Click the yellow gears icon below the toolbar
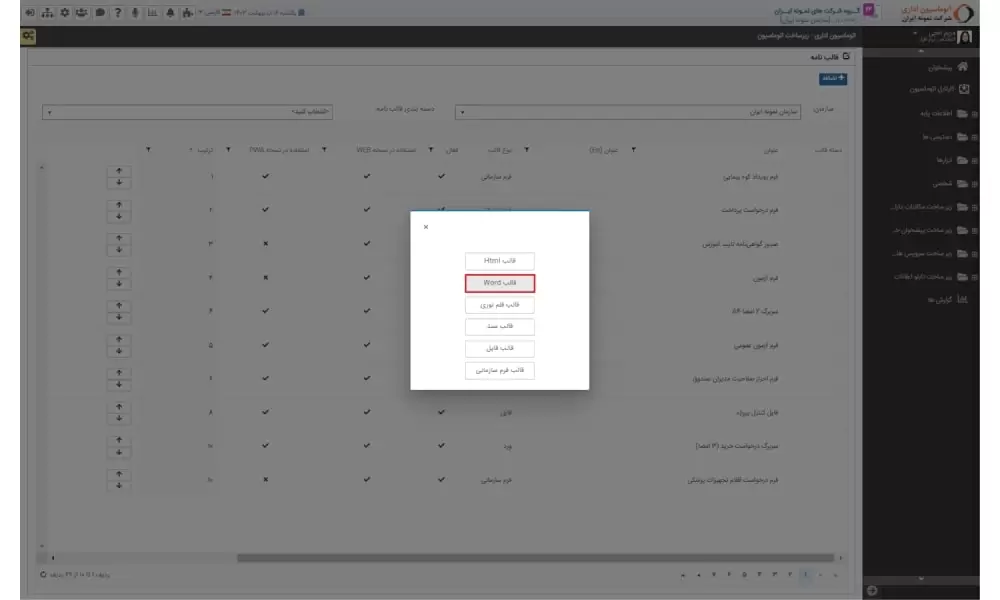 tap(28, 36)
